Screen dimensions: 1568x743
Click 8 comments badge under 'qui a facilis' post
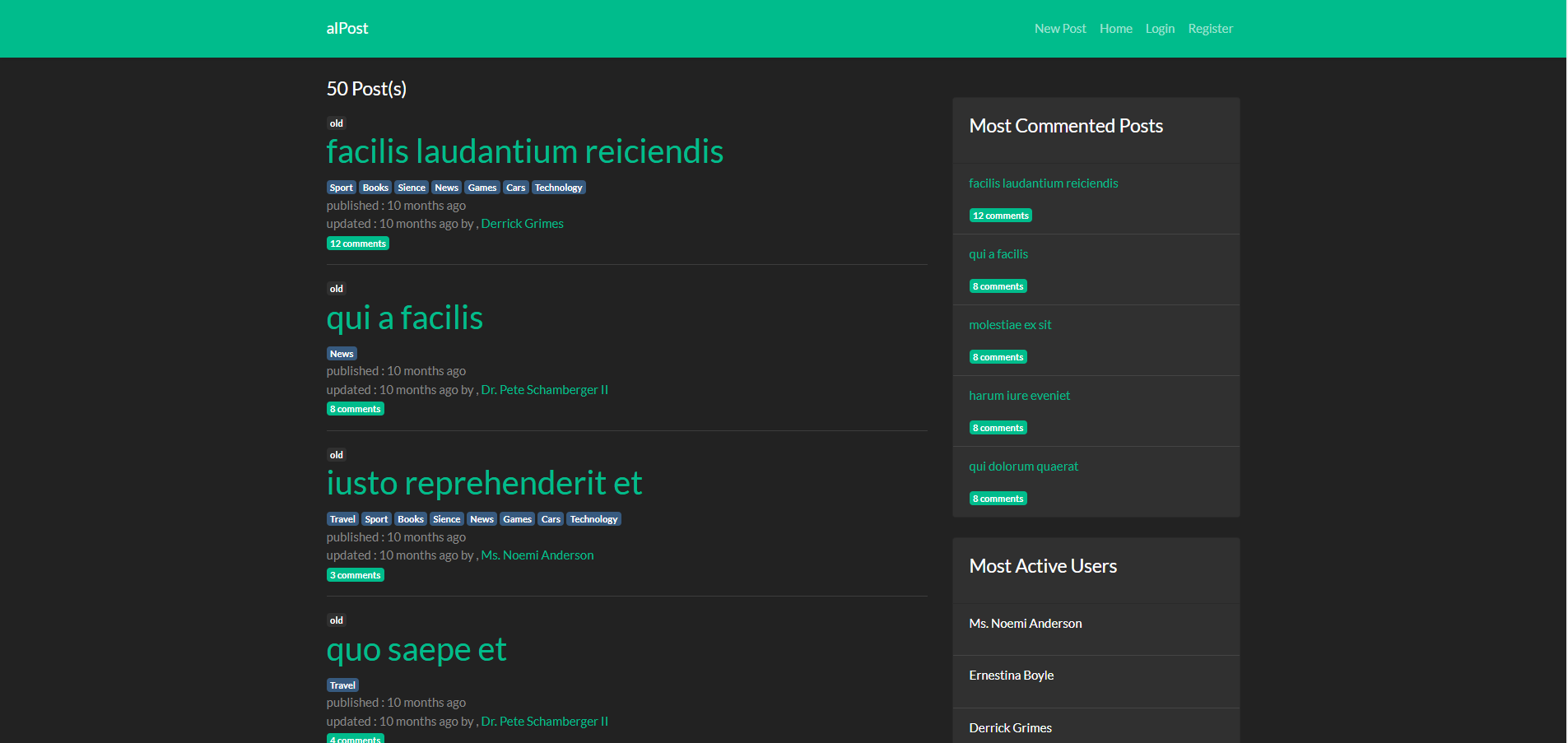[356, 409]
